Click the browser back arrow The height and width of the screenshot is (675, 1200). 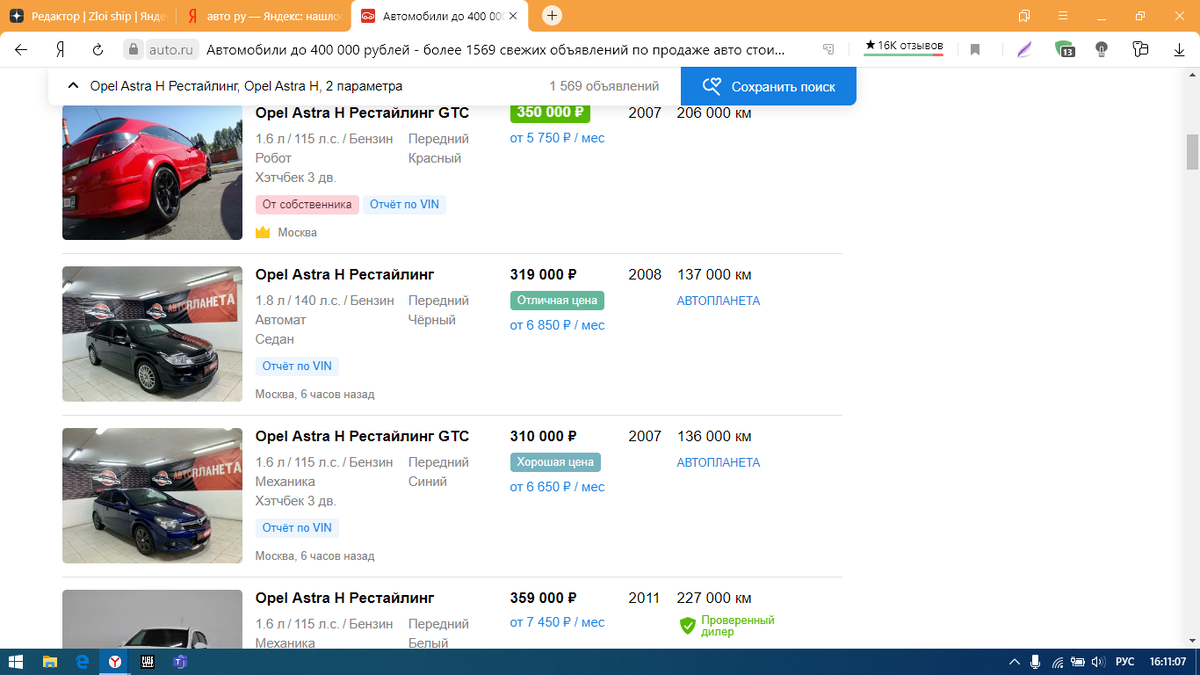[x=21, y=49]
